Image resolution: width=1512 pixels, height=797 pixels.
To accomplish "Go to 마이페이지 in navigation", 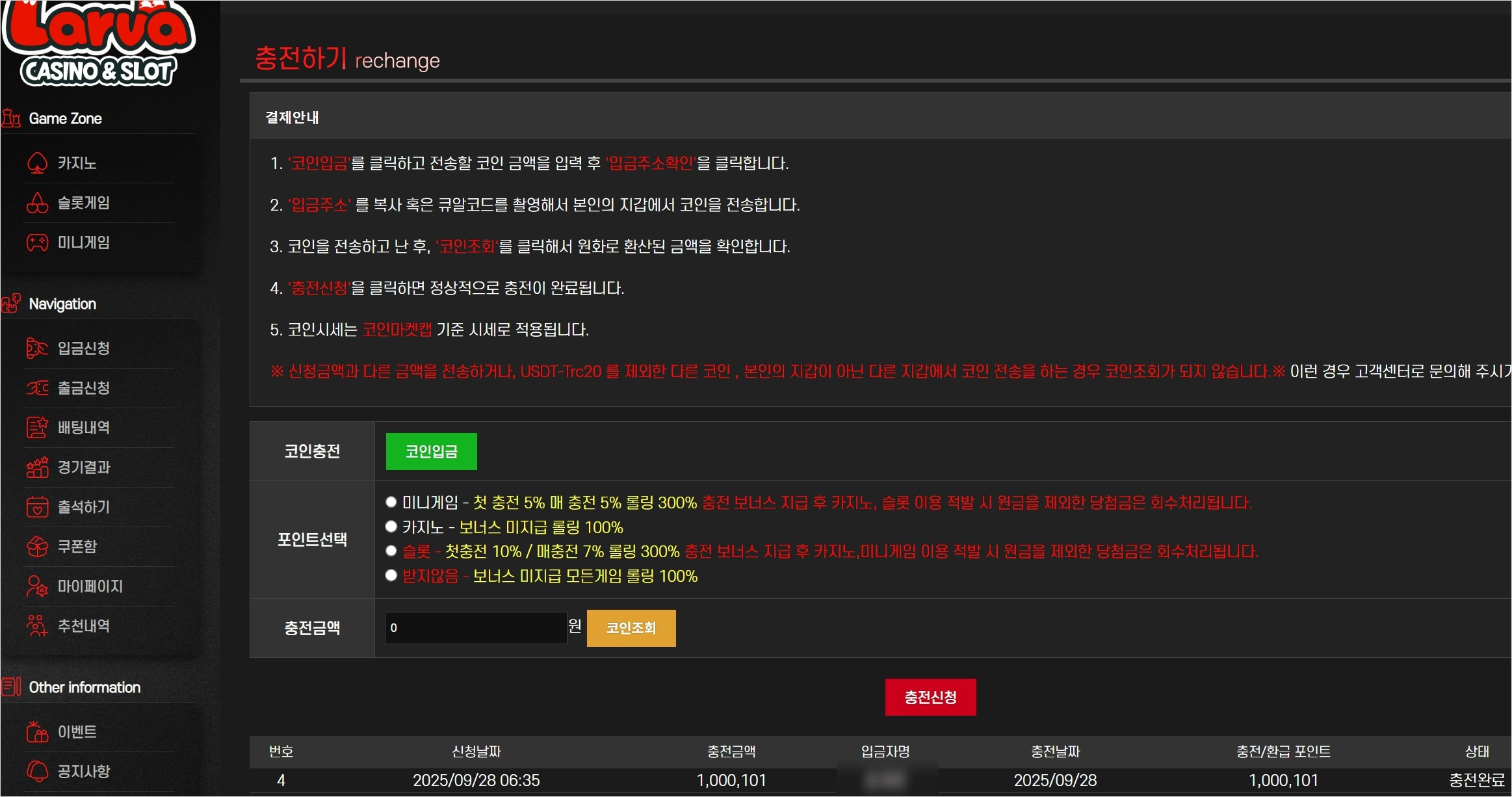I will [90, 586].
